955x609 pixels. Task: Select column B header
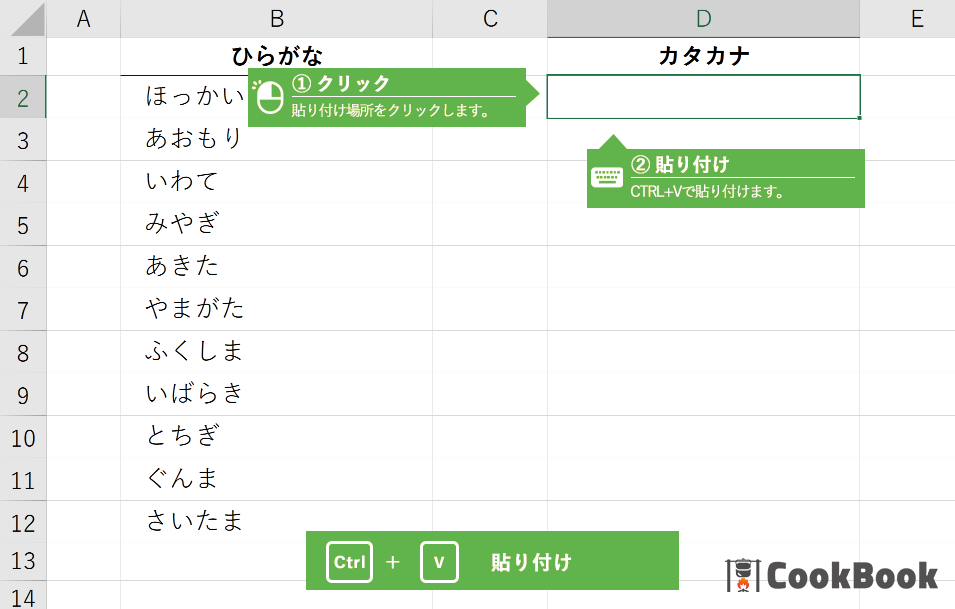click(277, 18)
